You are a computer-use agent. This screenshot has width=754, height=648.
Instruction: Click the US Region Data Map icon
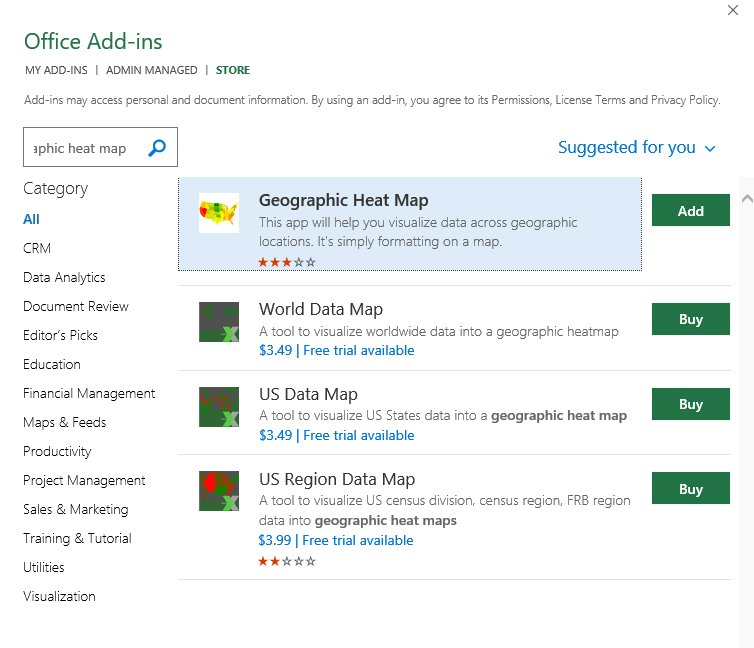[218, 491]
